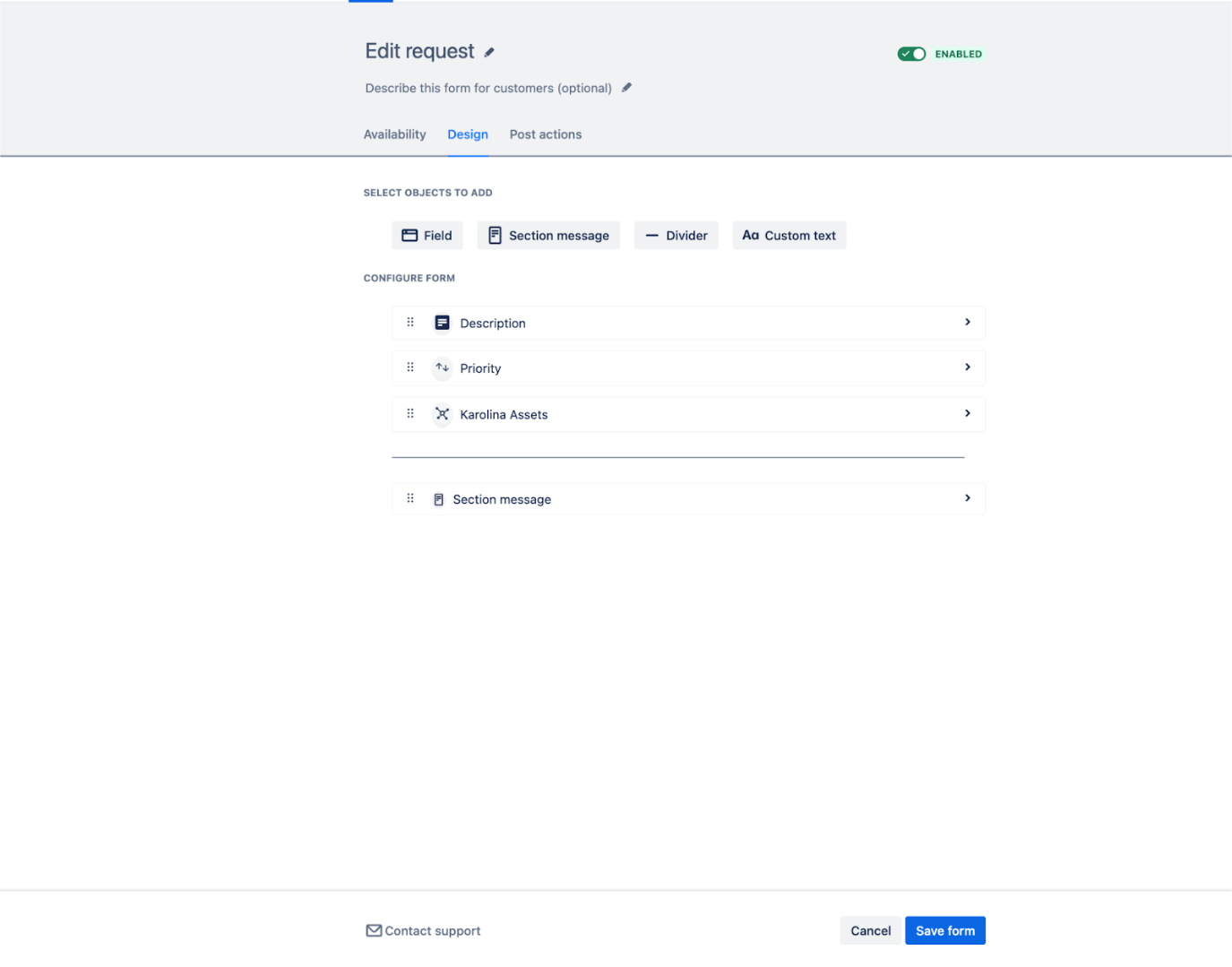Click the Section message icon in objects toolbar
Screen dimensions: 1232x967
click(x=495, y=235)
